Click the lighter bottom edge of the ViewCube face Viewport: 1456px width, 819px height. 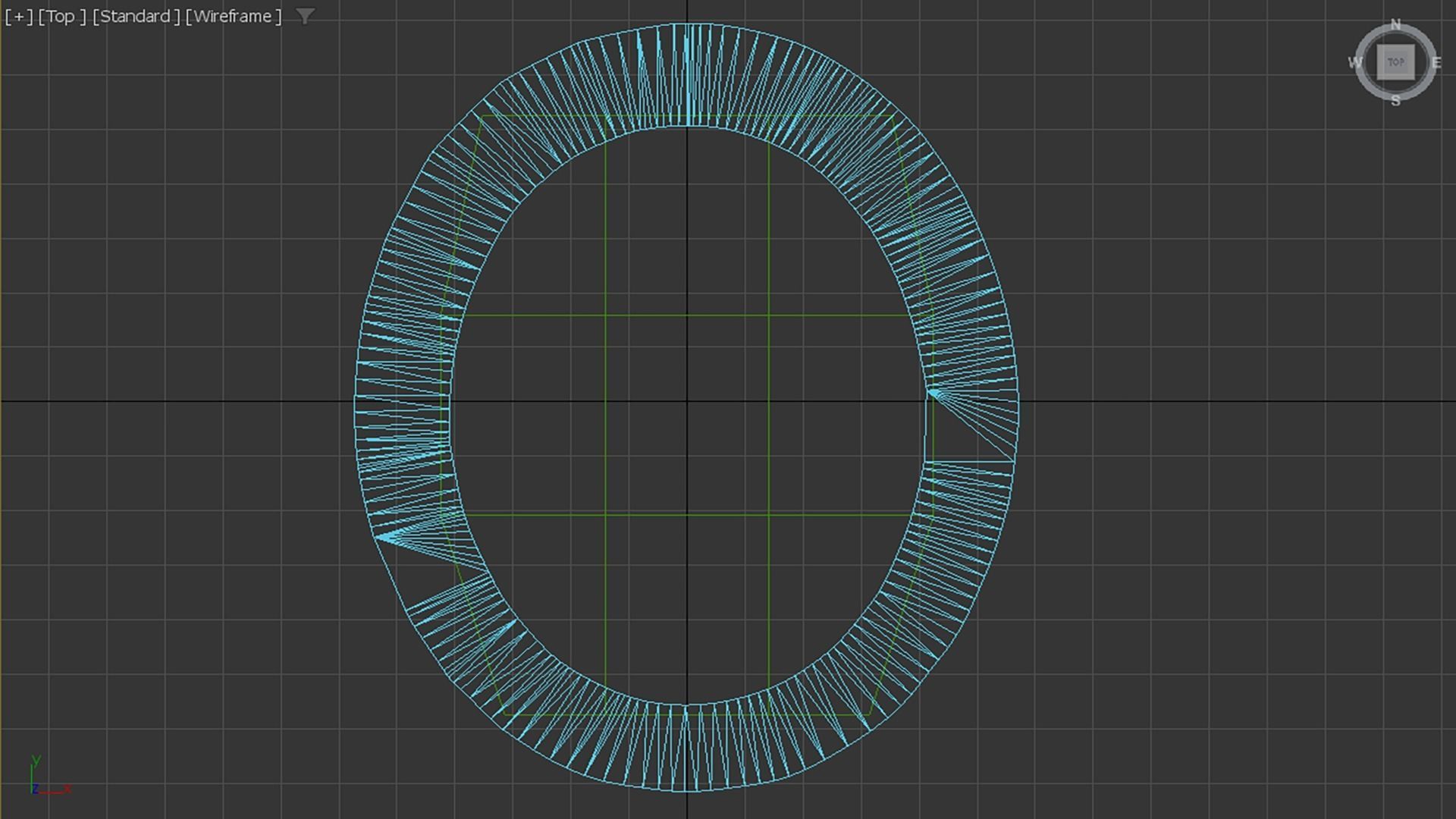[1395, 78]
